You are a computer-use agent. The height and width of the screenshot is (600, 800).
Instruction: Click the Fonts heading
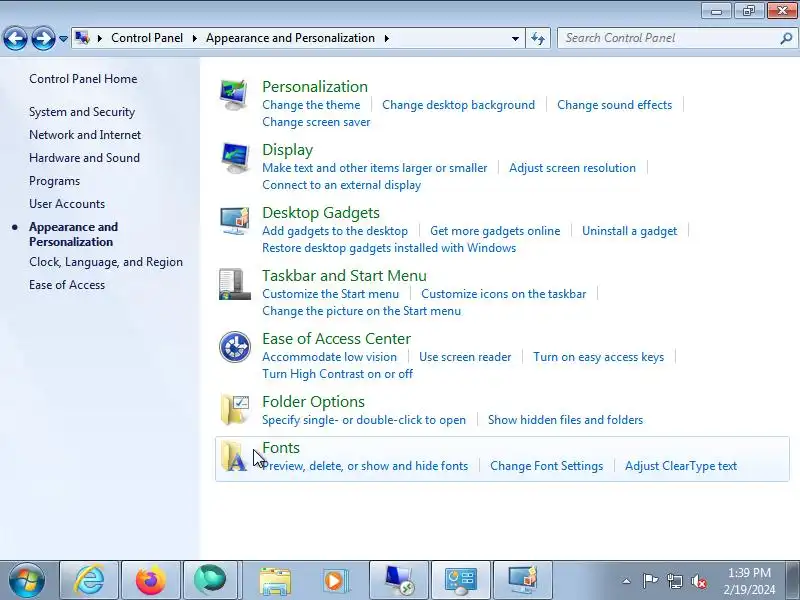(281, 447)
